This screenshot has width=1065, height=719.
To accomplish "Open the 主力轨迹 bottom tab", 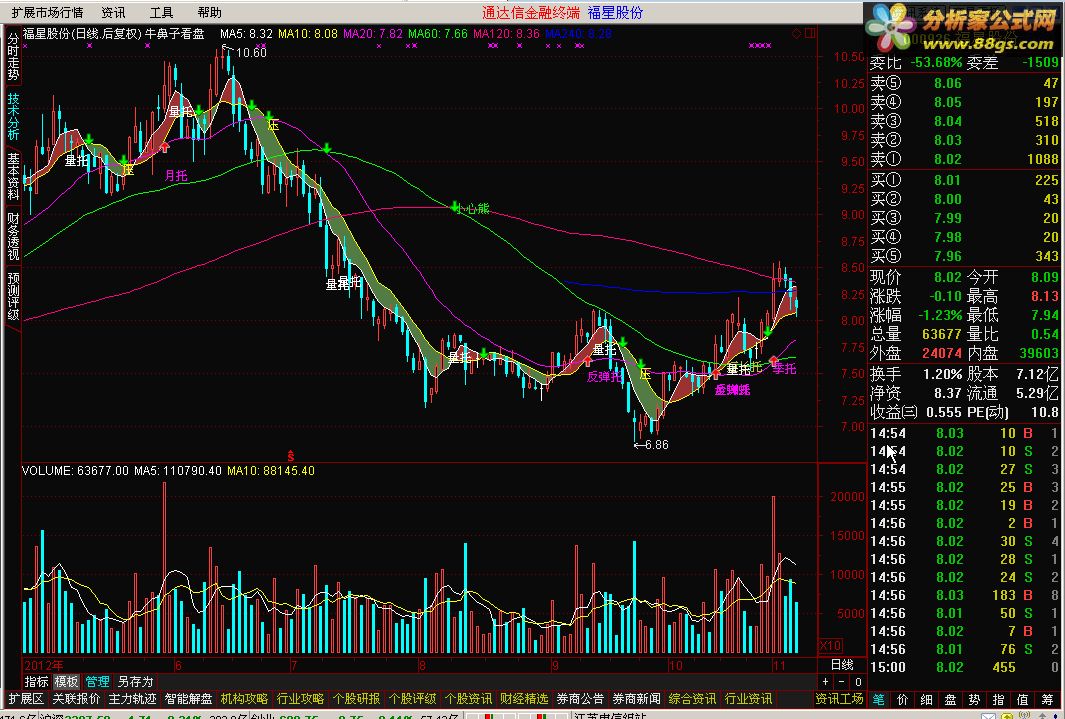I will (132, 699).
